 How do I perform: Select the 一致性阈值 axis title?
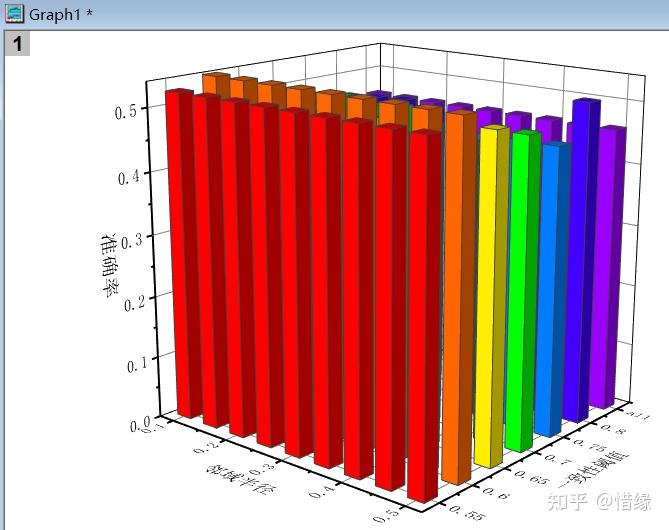(x=593, y=469)
